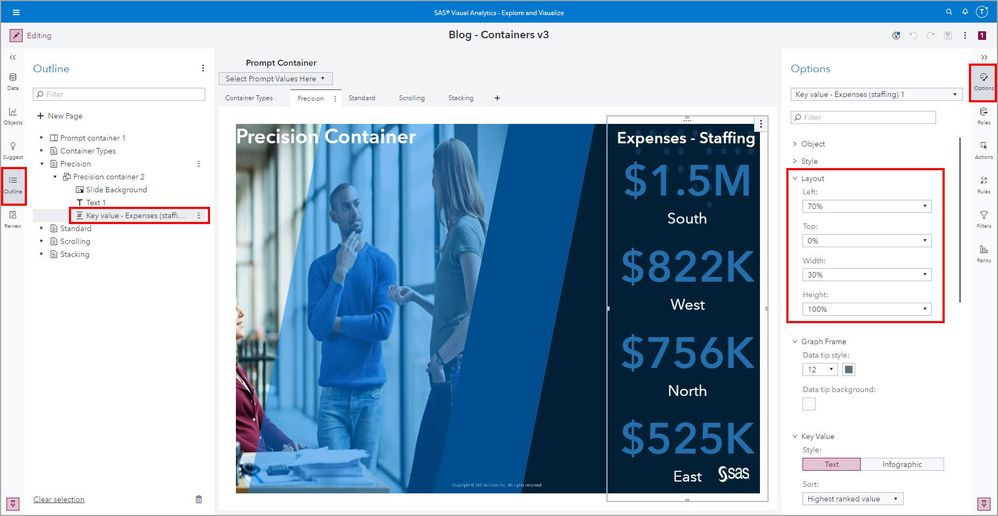Open the Options pane
Image resolution: width=998 pixels, height=516 pixels.
pos(983,82)
